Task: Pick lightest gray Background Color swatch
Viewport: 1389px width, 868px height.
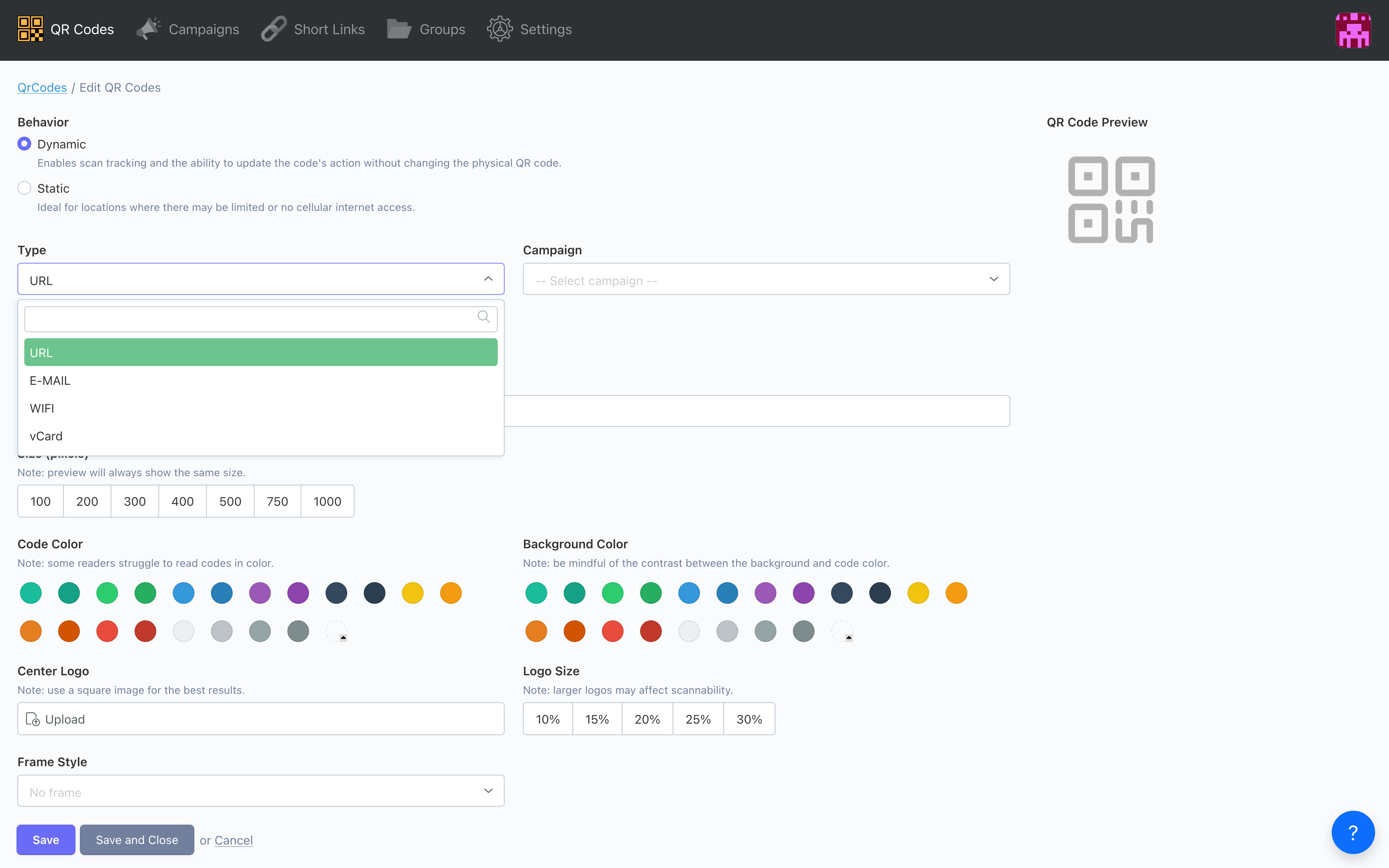Action: (x=689, y=631)
